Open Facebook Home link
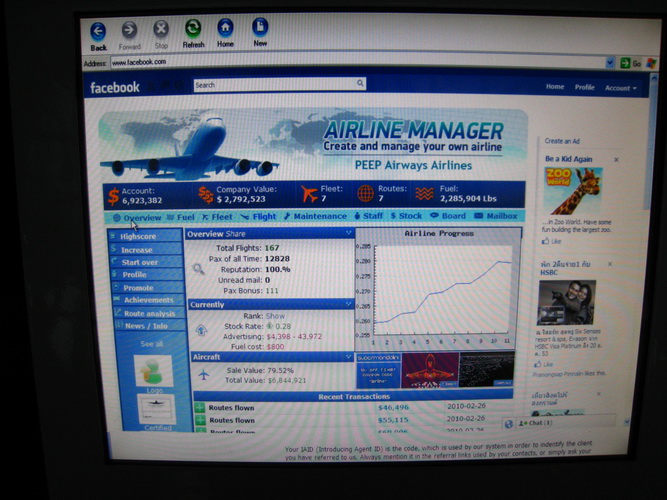The height and width of the screenshot is (500, 667). click(x=555, y=87)
